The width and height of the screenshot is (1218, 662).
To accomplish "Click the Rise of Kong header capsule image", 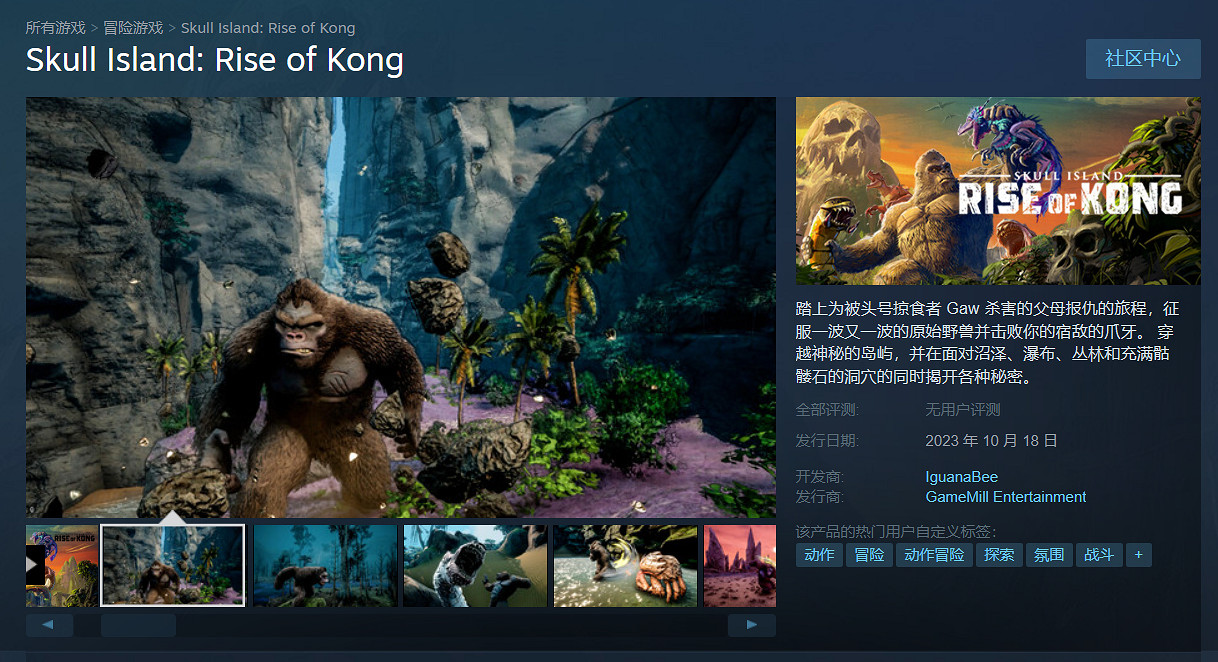I will coord(998,191).
